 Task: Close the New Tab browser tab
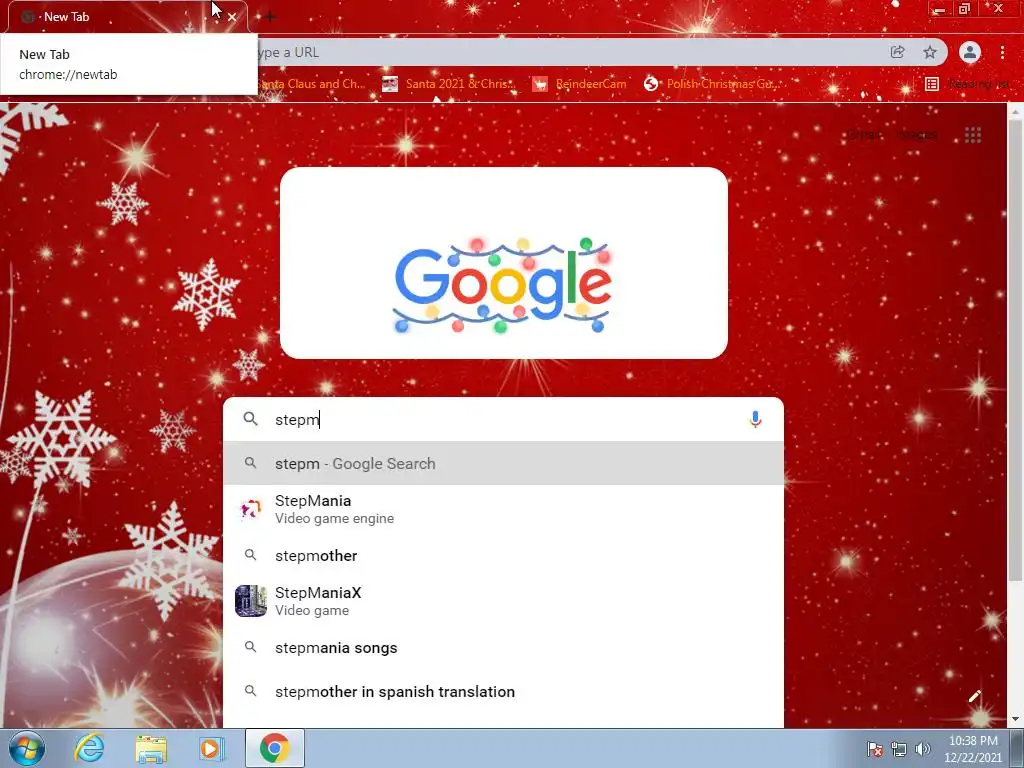click(232, 17)
